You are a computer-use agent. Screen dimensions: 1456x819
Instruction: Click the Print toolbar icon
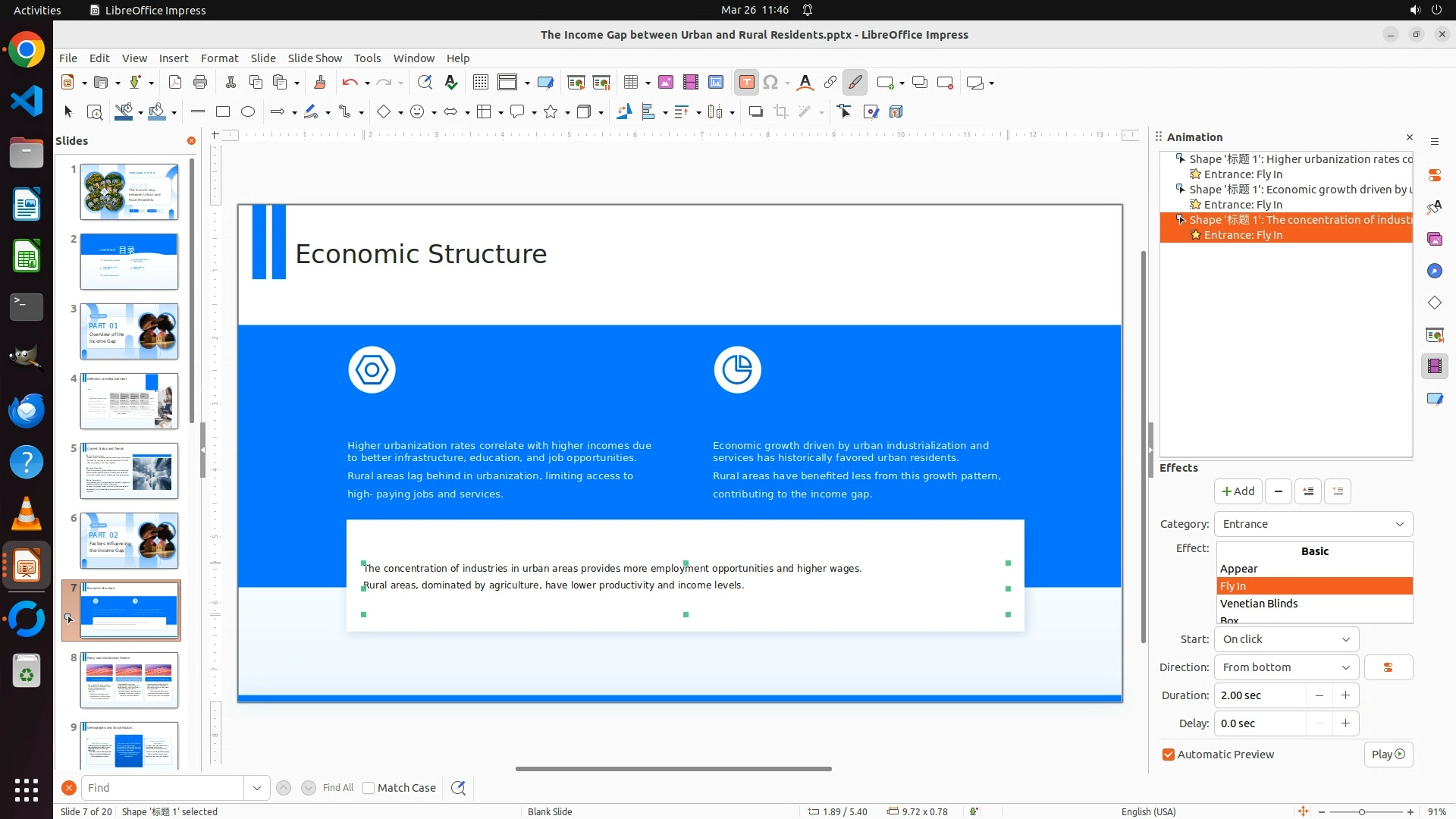(200, 83)
